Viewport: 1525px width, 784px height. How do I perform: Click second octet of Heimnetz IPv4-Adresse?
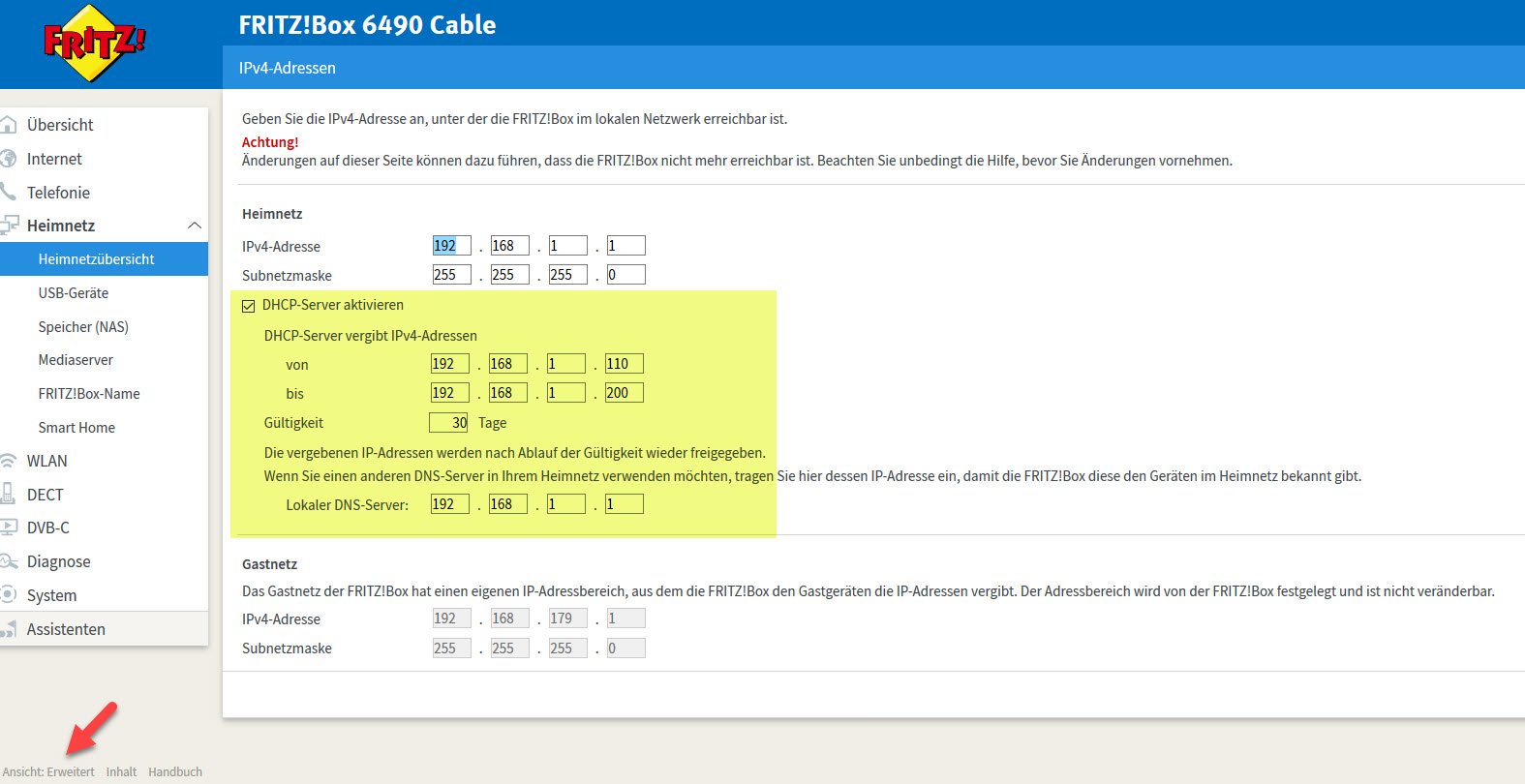510,246
